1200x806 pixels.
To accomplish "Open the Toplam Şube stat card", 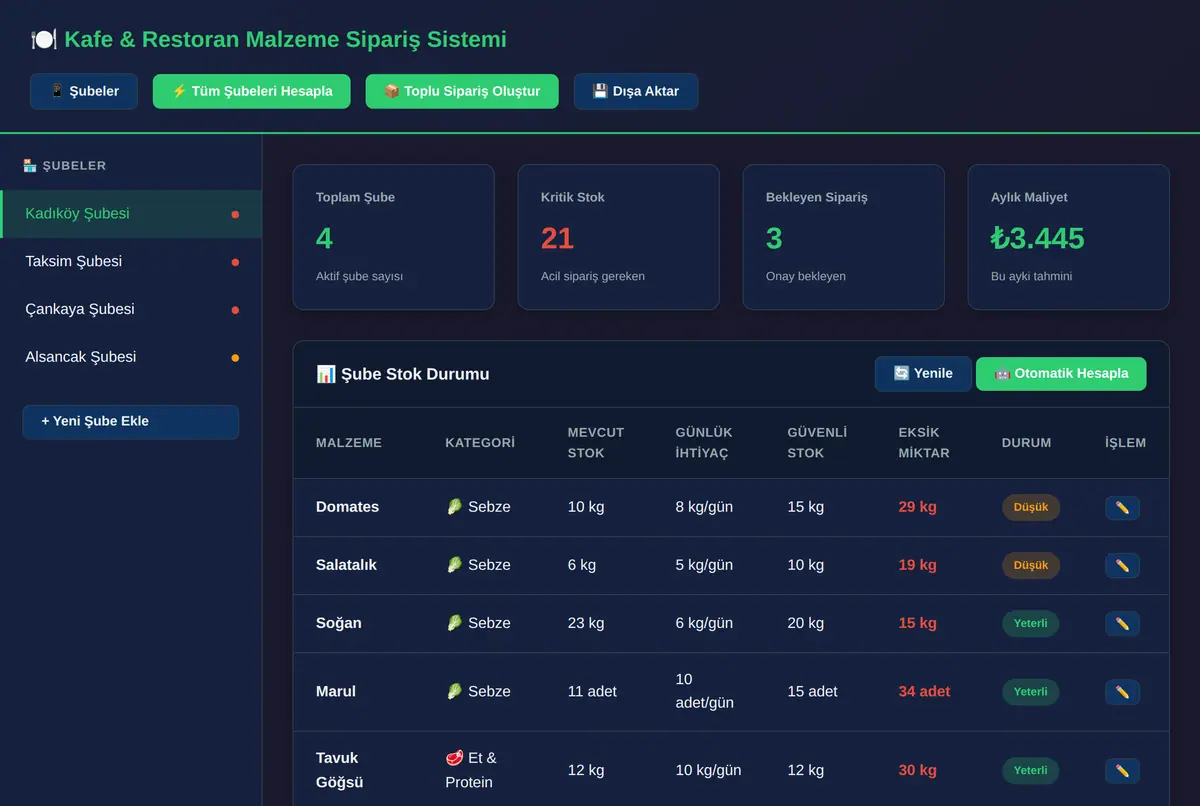I will [394, 237].
